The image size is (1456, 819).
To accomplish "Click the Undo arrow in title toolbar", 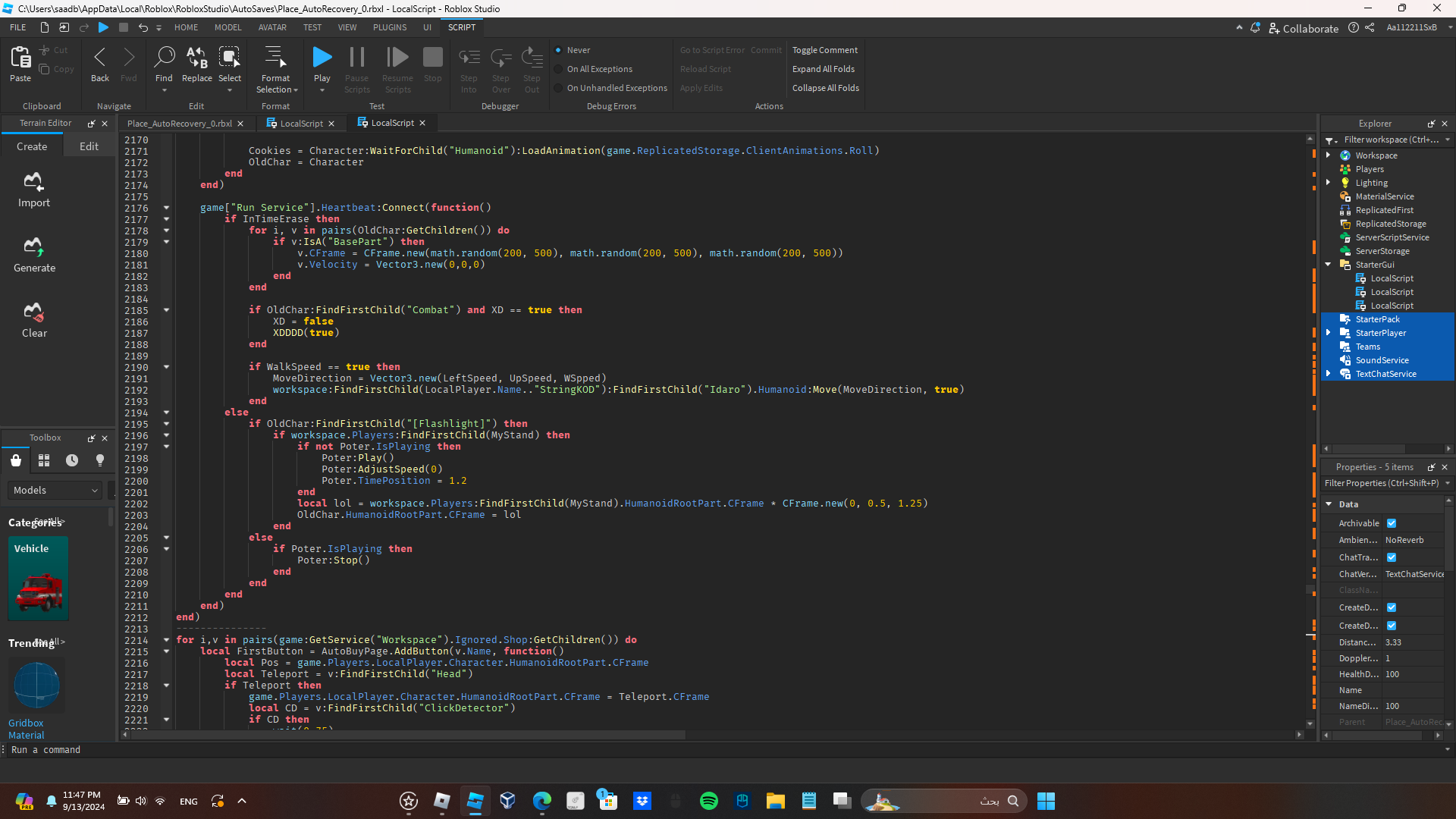I will point(143,27).
